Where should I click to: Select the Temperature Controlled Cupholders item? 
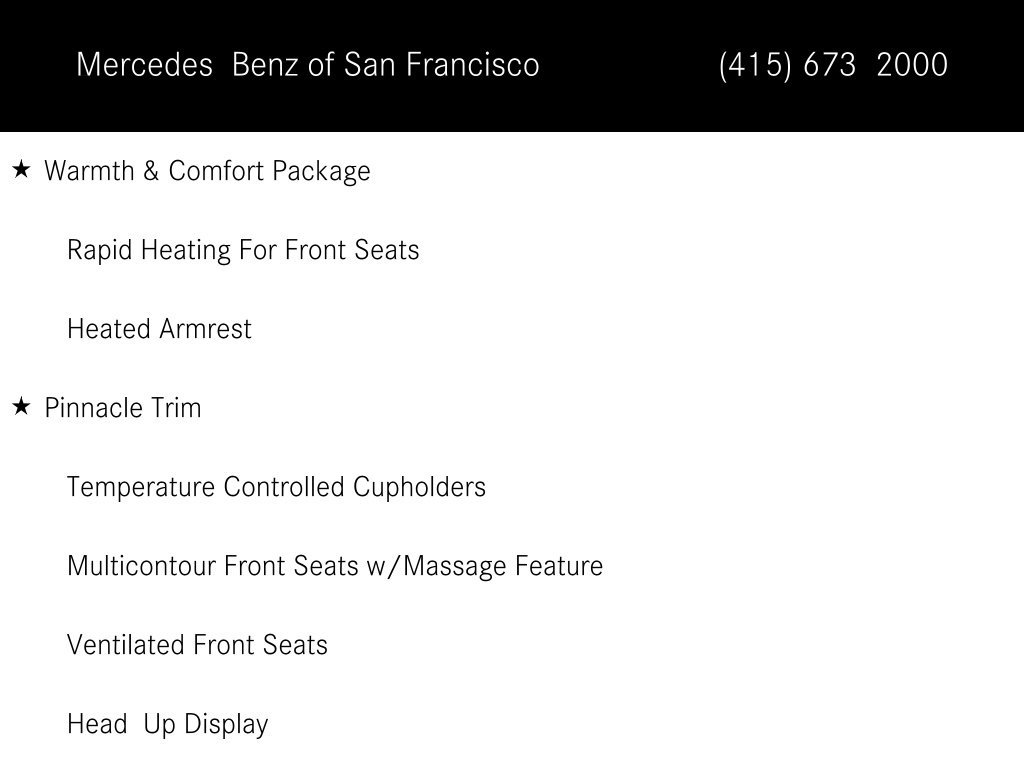pos(276,487)
